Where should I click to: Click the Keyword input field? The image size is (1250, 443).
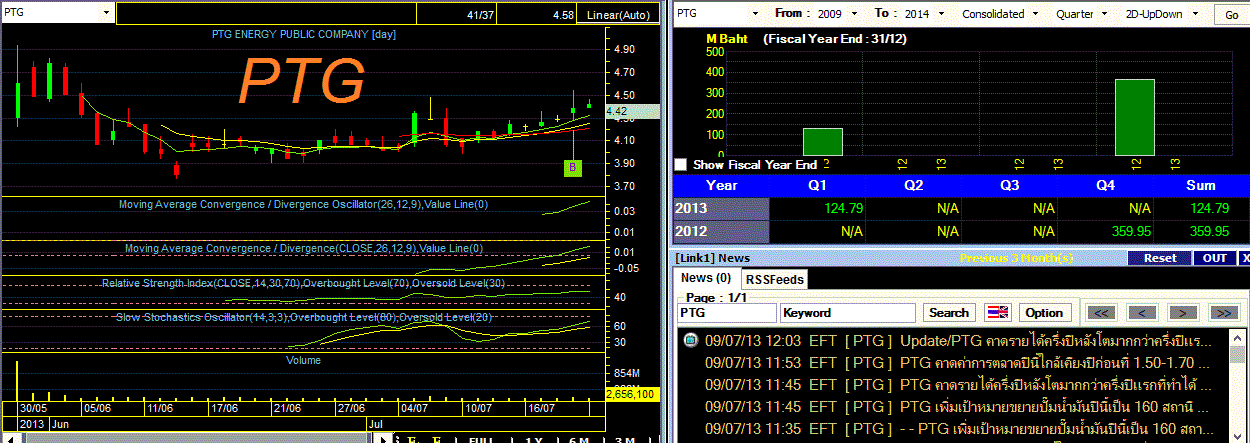(848, 313)
